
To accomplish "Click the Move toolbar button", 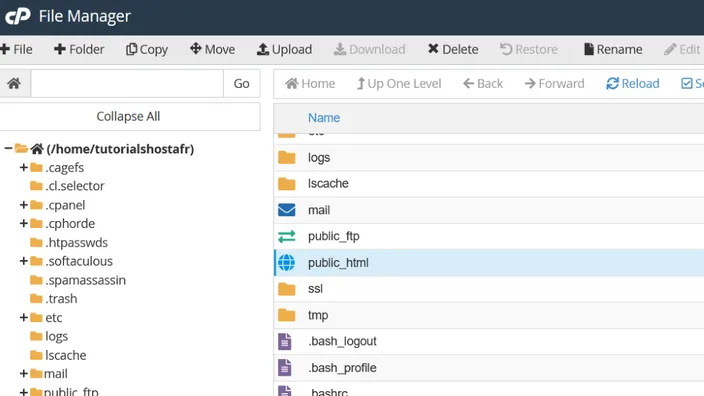I will [212, 49].
